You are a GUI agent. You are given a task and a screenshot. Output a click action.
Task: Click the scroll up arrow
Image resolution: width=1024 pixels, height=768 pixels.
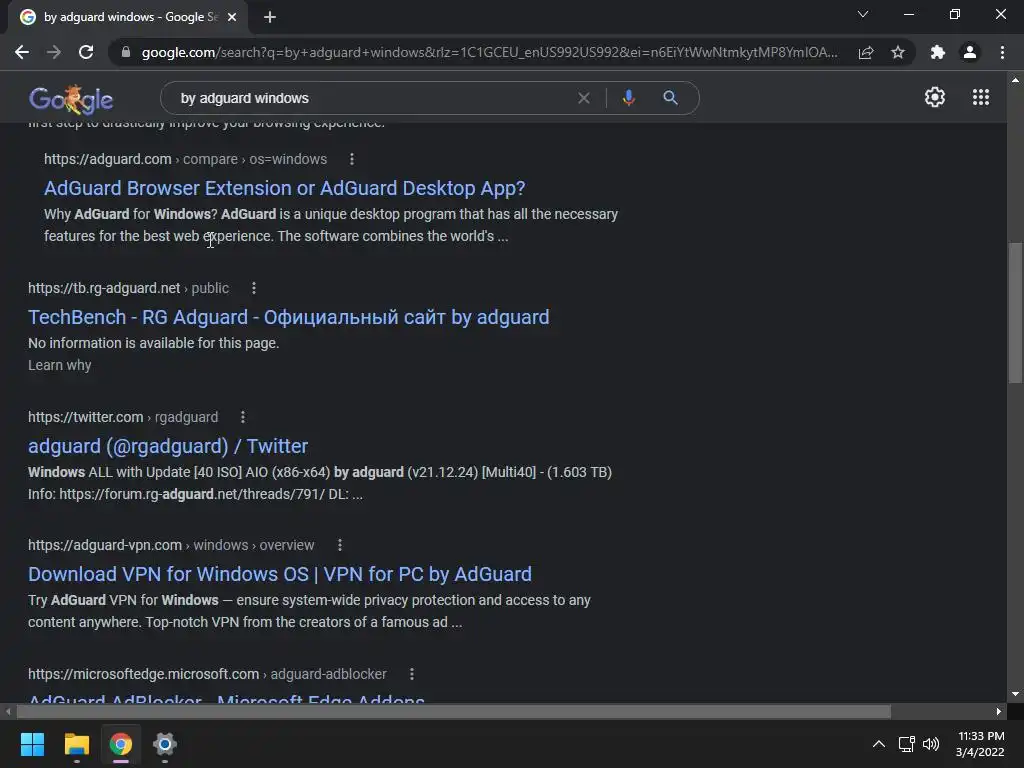(1015, 80)
